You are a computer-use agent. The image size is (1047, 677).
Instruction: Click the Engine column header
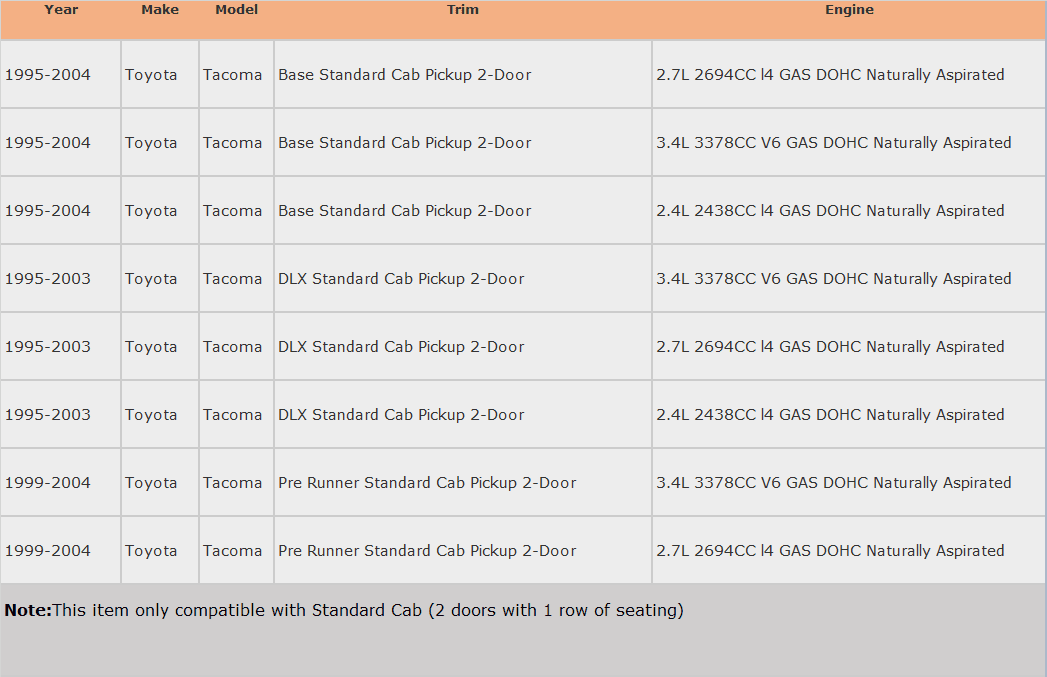849,10
